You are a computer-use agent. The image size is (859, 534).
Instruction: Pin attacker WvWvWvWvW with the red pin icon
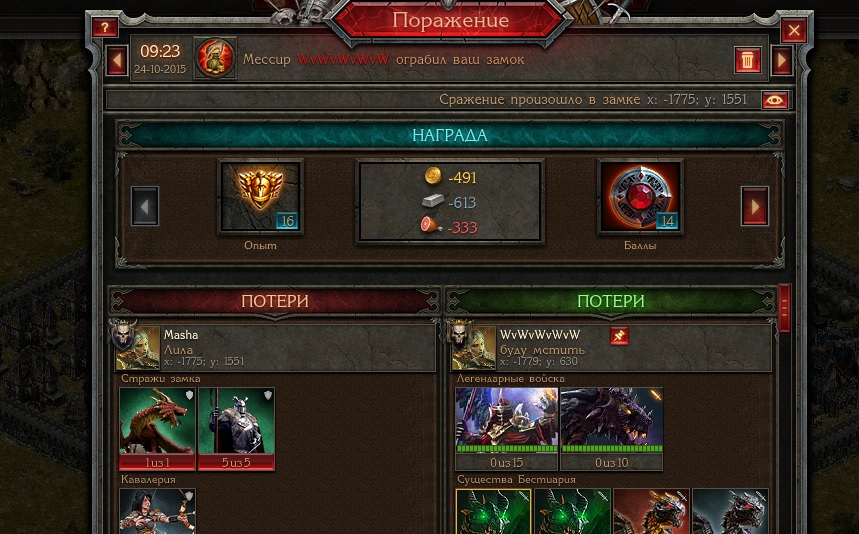[619, 336]
